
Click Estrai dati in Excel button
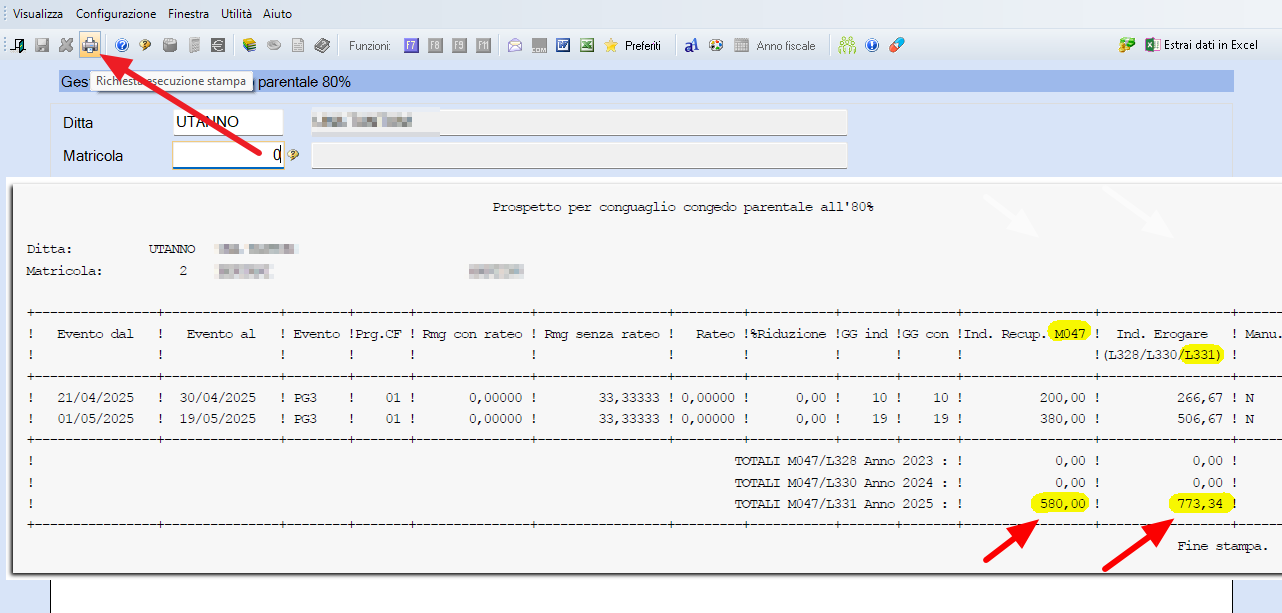pyautogui.click(x=1201, y=45)
